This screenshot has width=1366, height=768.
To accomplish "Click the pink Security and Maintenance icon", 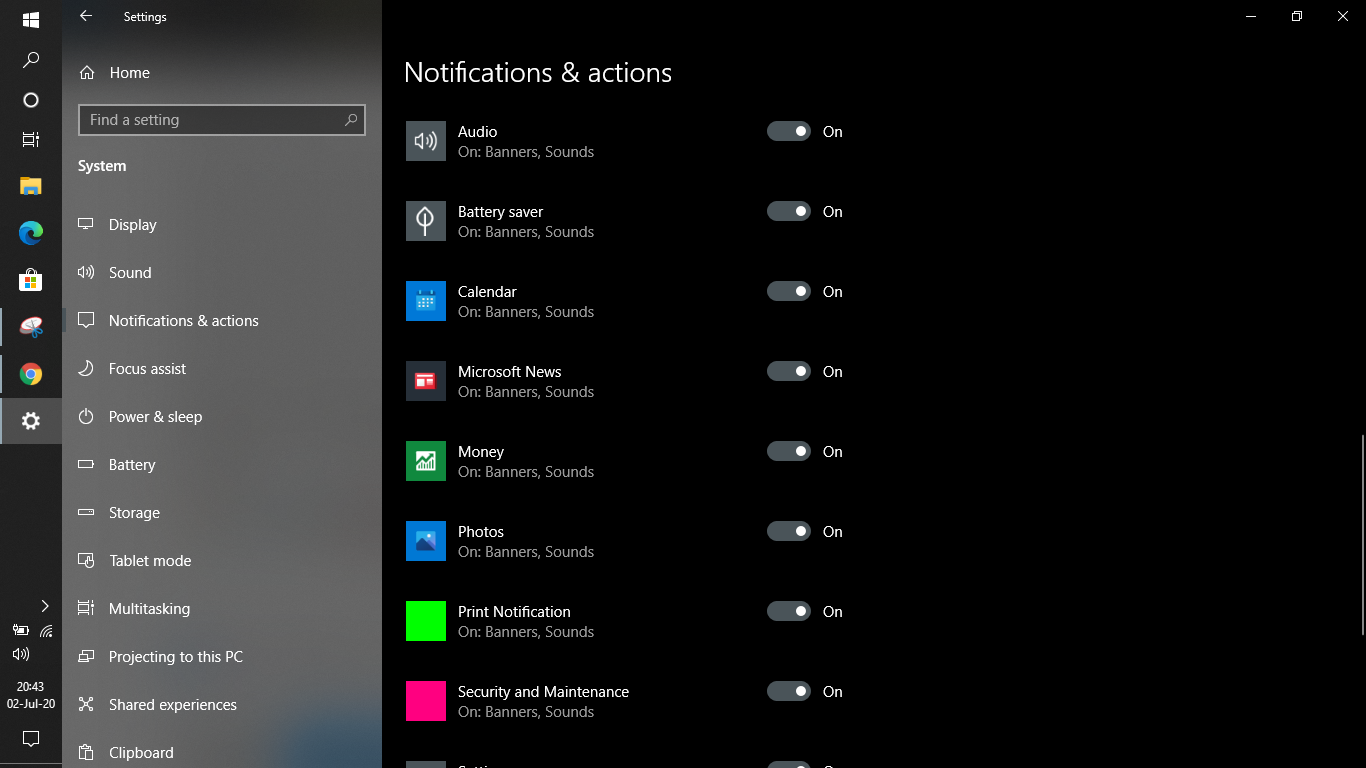I will [426, 701].
